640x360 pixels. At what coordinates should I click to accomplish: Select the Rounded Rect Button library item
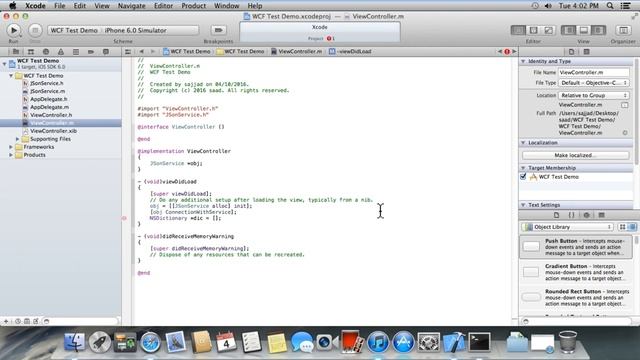point(576,298)
